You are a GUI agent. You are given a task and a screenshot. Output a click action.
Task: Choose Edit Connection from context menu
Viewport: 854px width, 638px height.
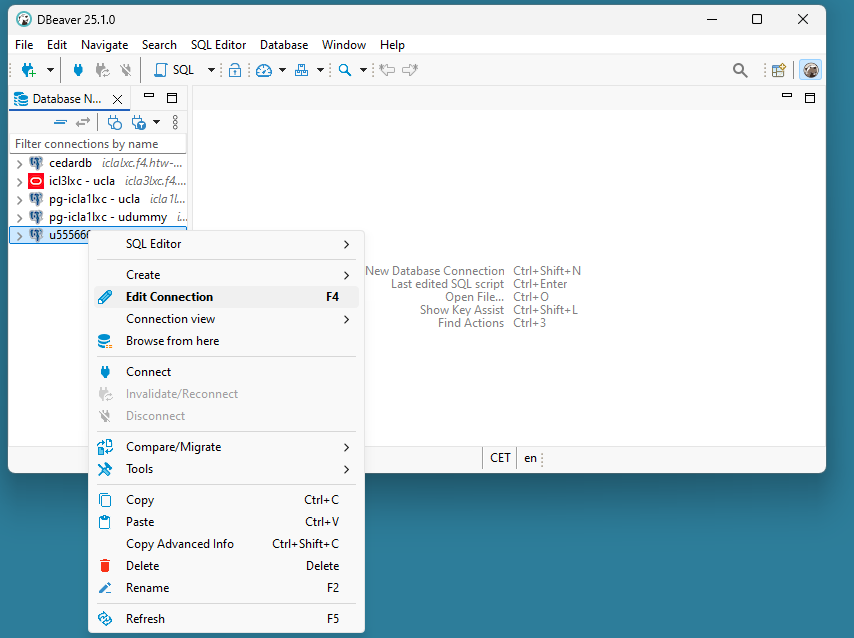(226, 297)
